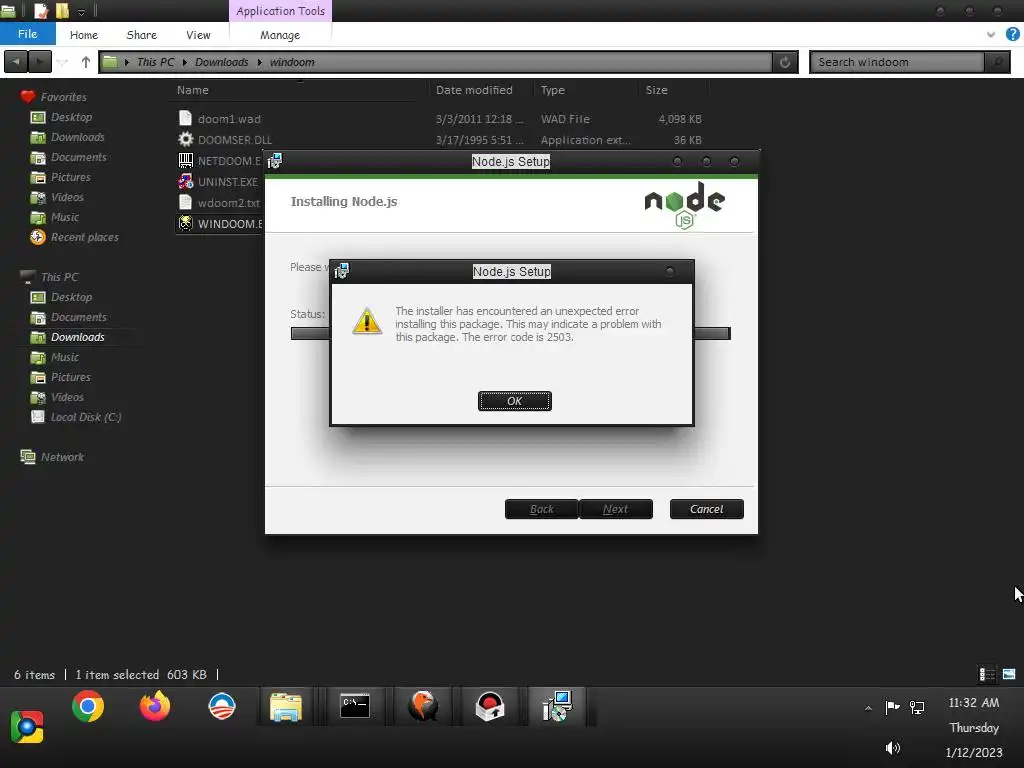The width and height of the screenshot is (1024, 768).
Task: Switch to large icons view in status bar
Action: 1009,674
